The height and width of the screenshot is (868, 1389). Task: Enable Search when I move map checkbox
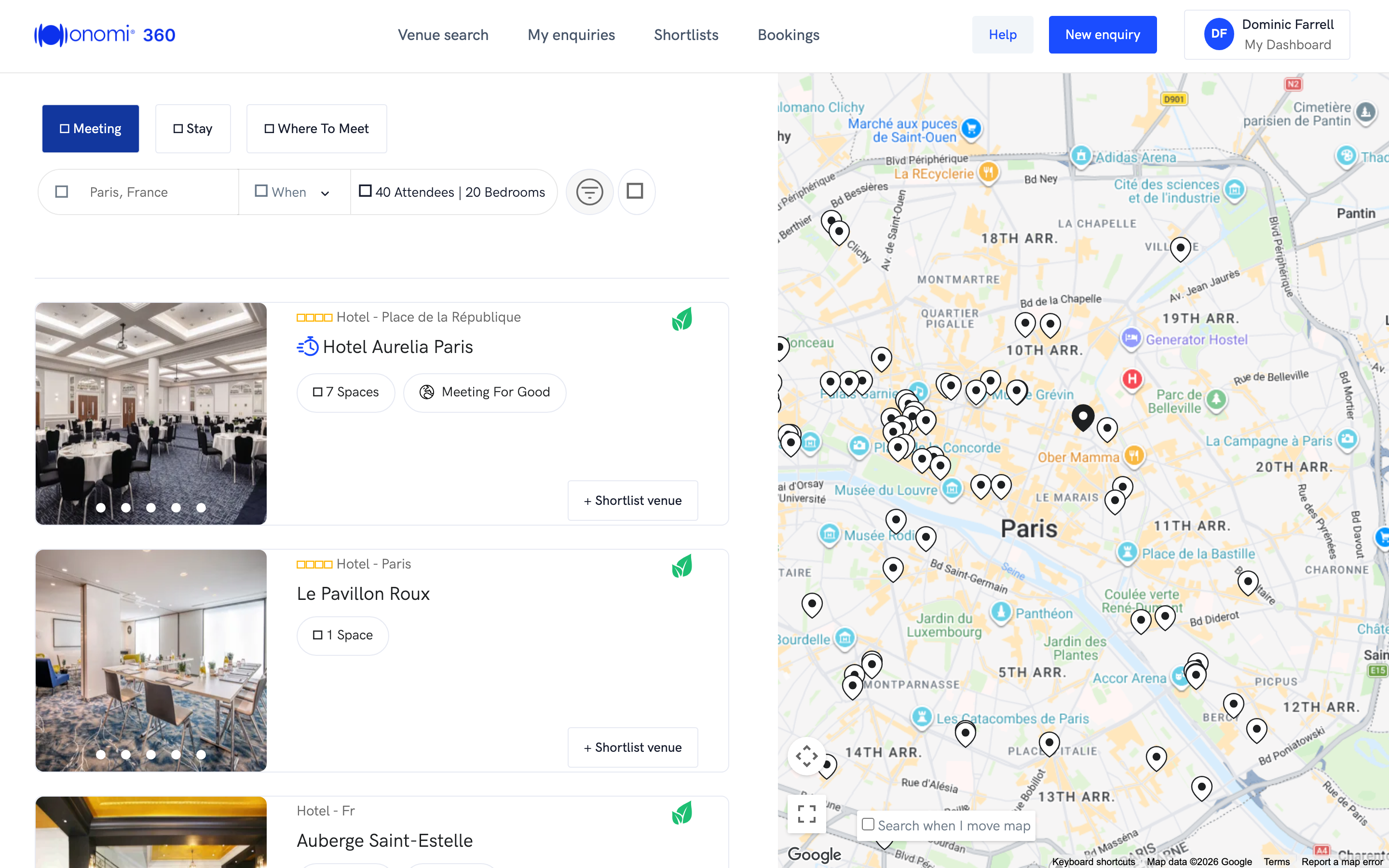tap(869, 825)
